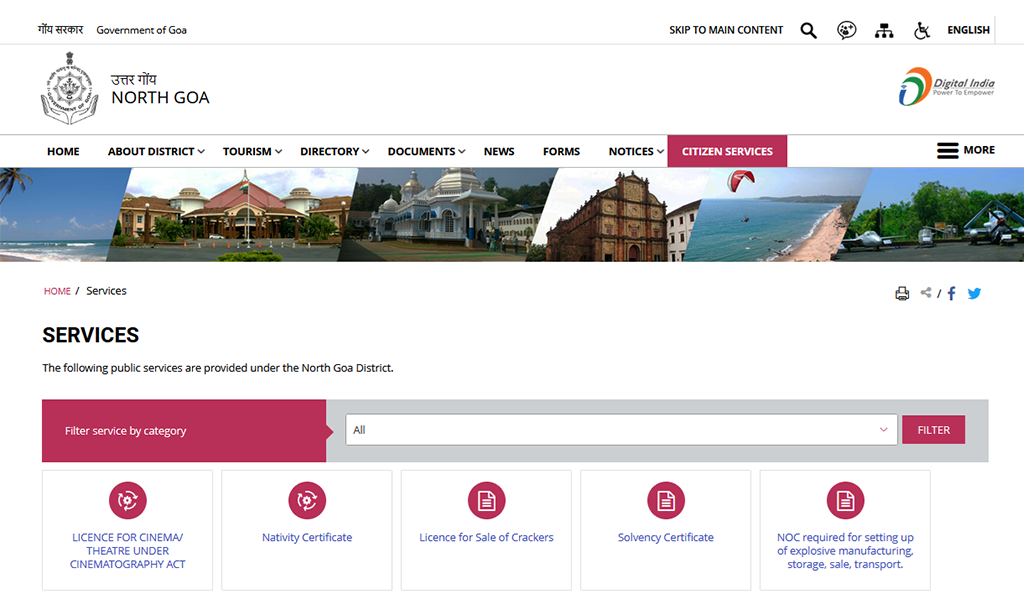Open the share icon near breadcrumb
This screenshot has height=597, width=1024.
pyautogui.click(x=926, y=293)
